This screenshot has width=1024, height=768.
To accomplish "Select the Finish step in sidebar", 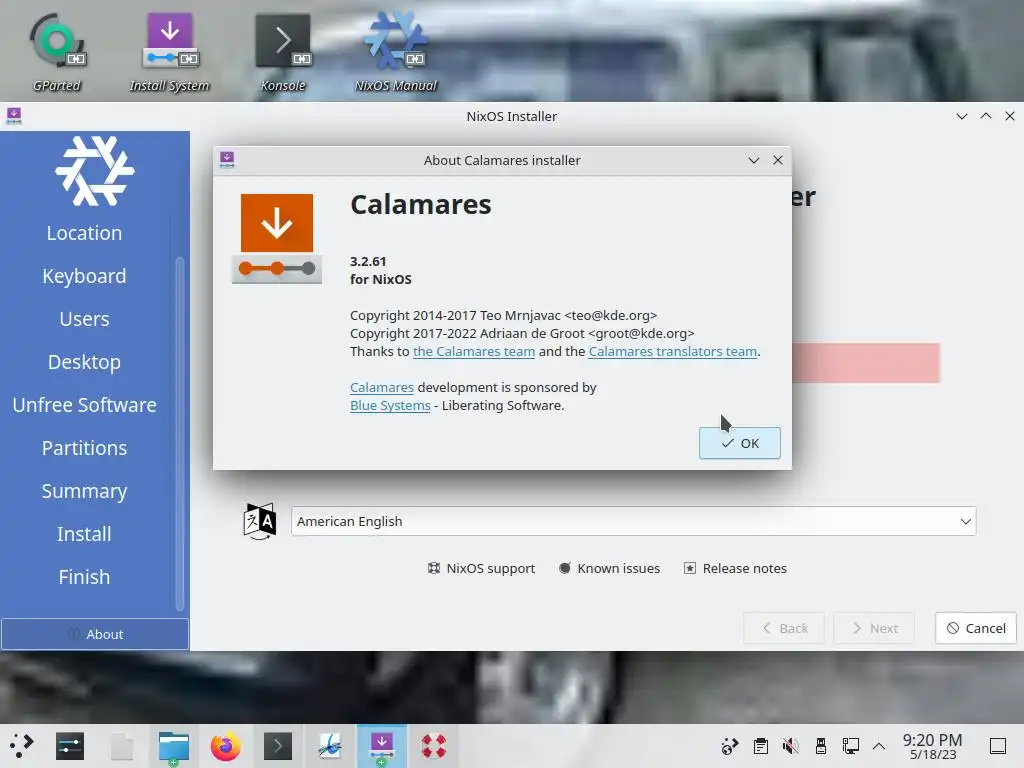I will pyautogui.click(x=84, y=577).
